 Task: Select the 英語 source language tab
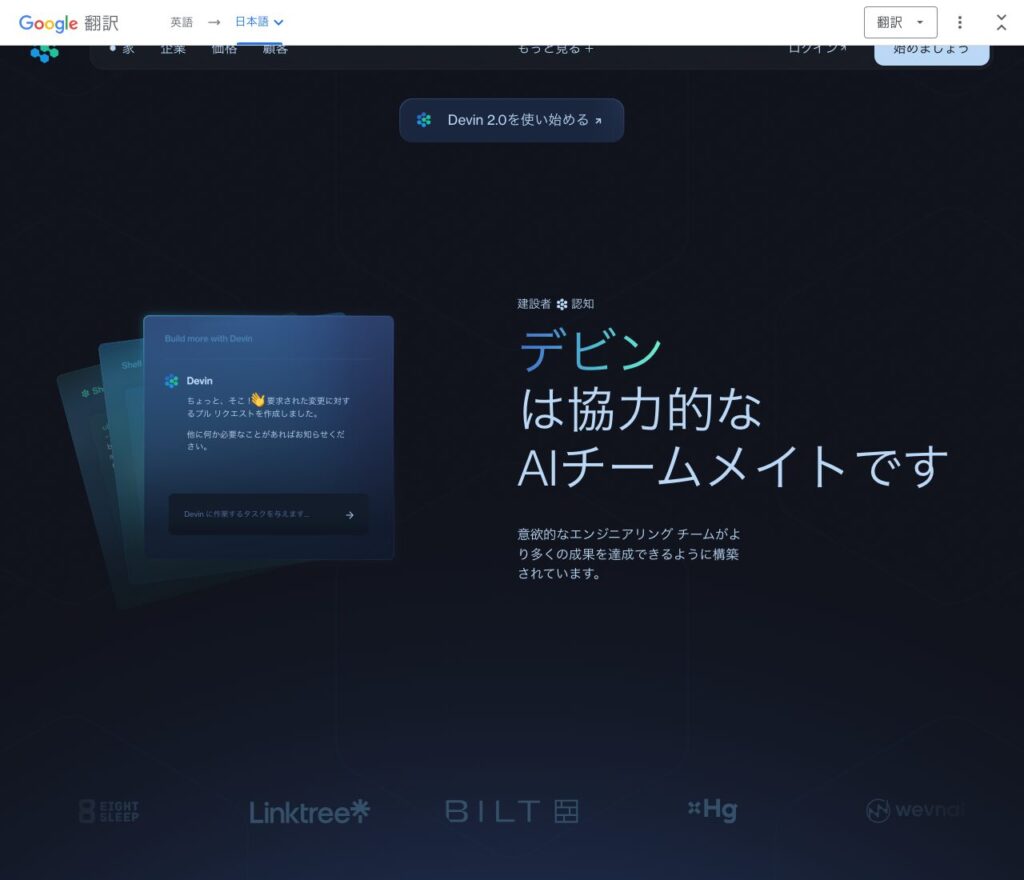182,22
